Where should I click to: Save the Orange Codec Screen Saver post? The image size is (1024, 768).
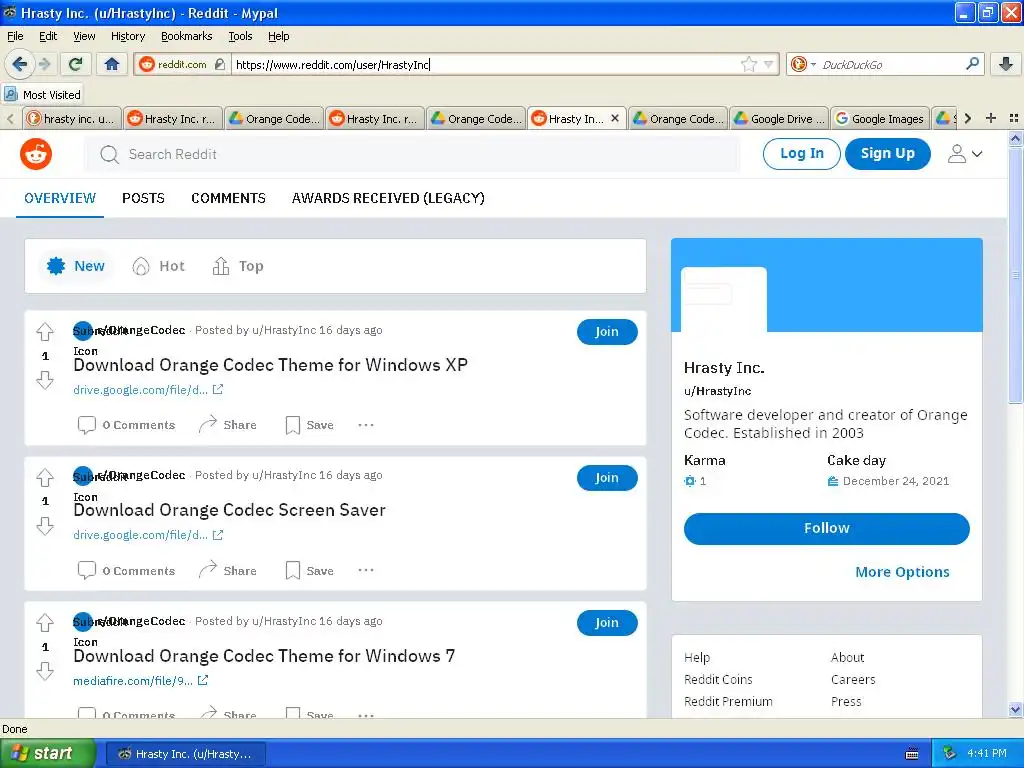[x=310, y=571]
